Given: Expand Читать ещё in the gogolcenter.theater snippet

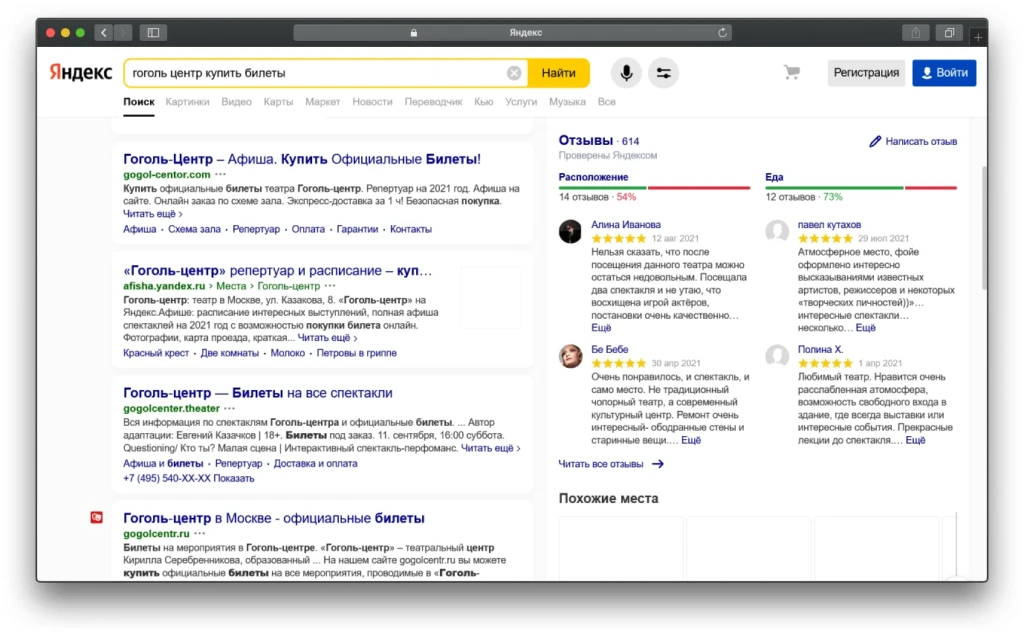Looking at the screenshot, I should click(x=490, y=448).
